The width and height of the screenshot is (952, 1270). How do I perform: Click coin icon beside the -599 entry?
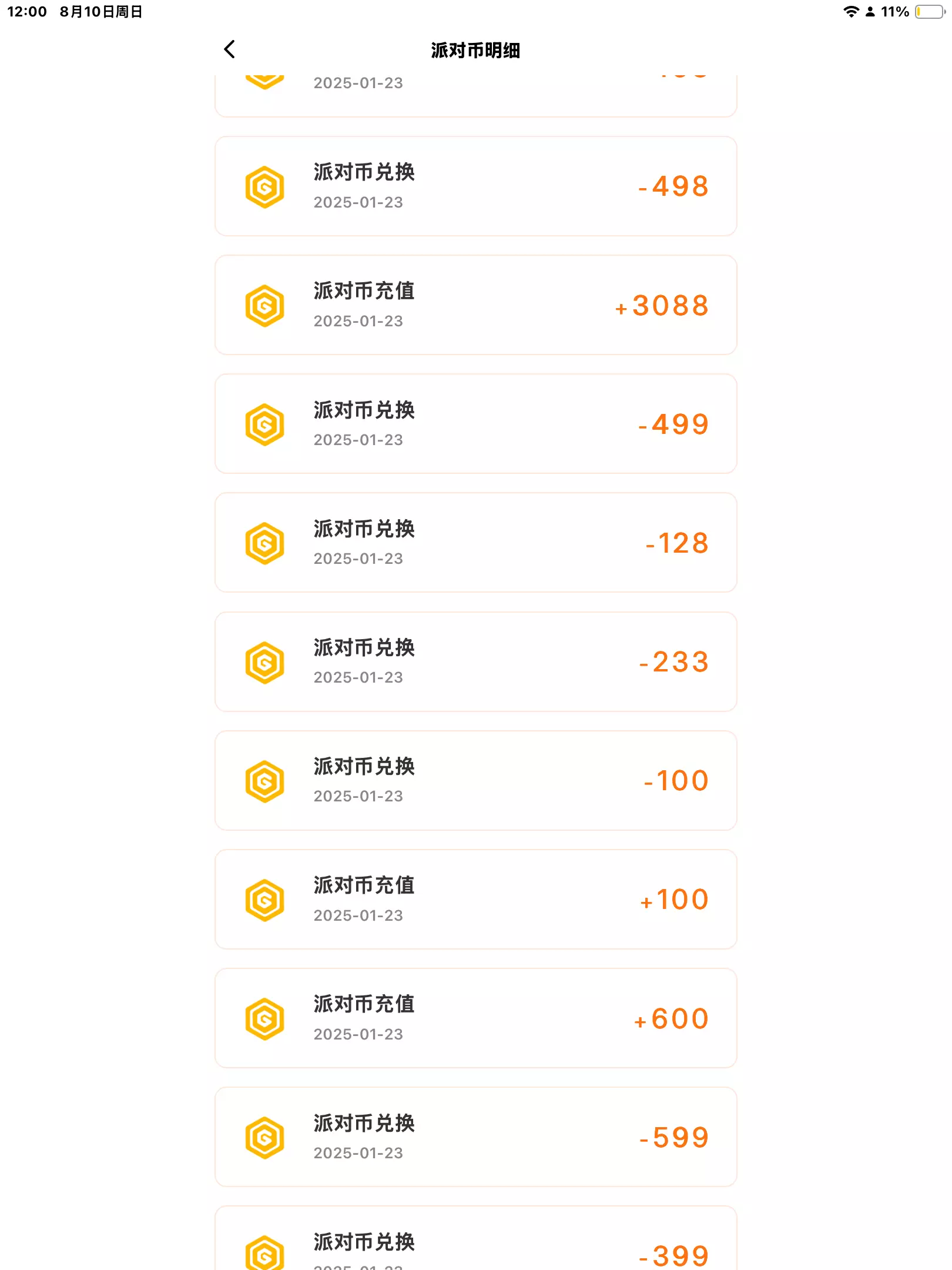coord(264,1138)
